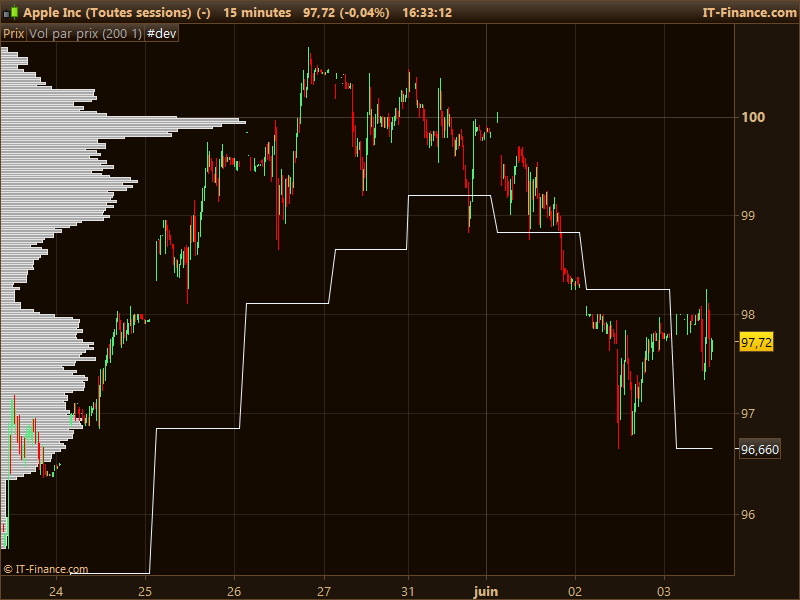Click the 100 price axis label
This screenshot has width=800, height=600.
[x=753, y=117]
